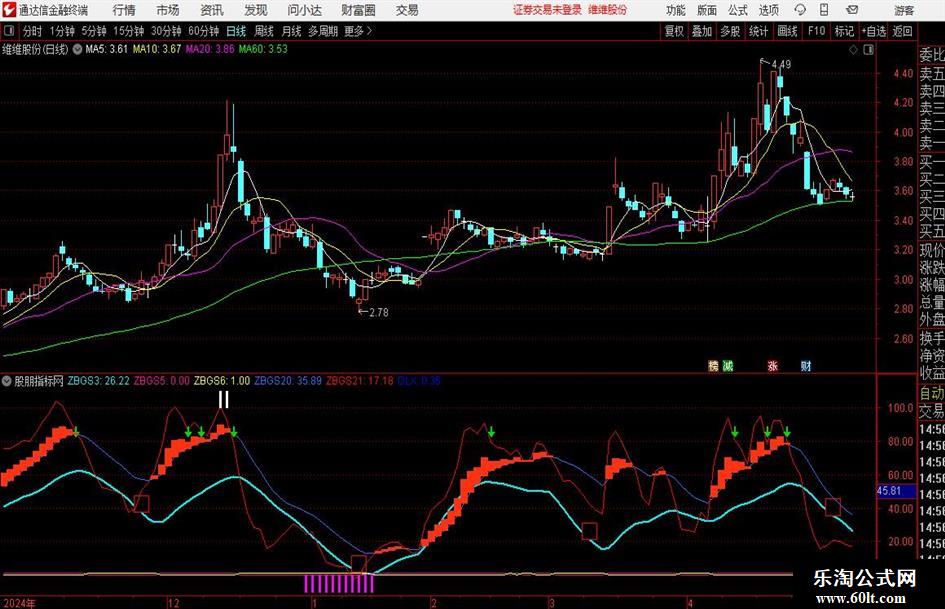Click the 游客 user account label
The height and width of the screenshot is (609, 945).
[904, 10]
